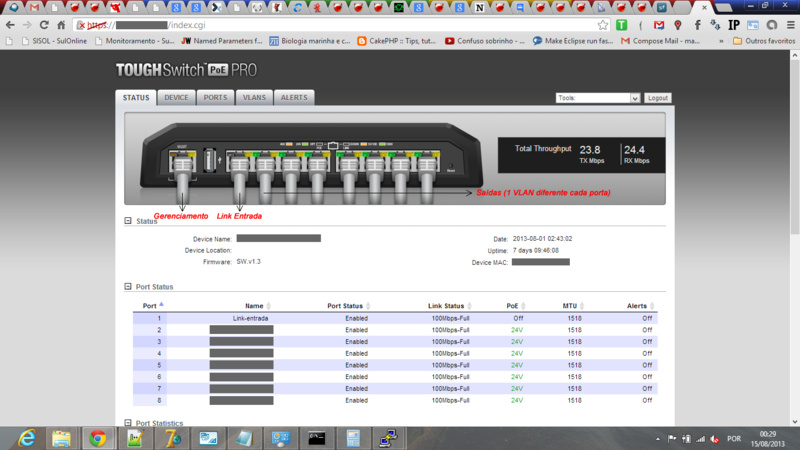Click the POR language indicator
This screenshot has width=800, height=450.
(734, 439)
